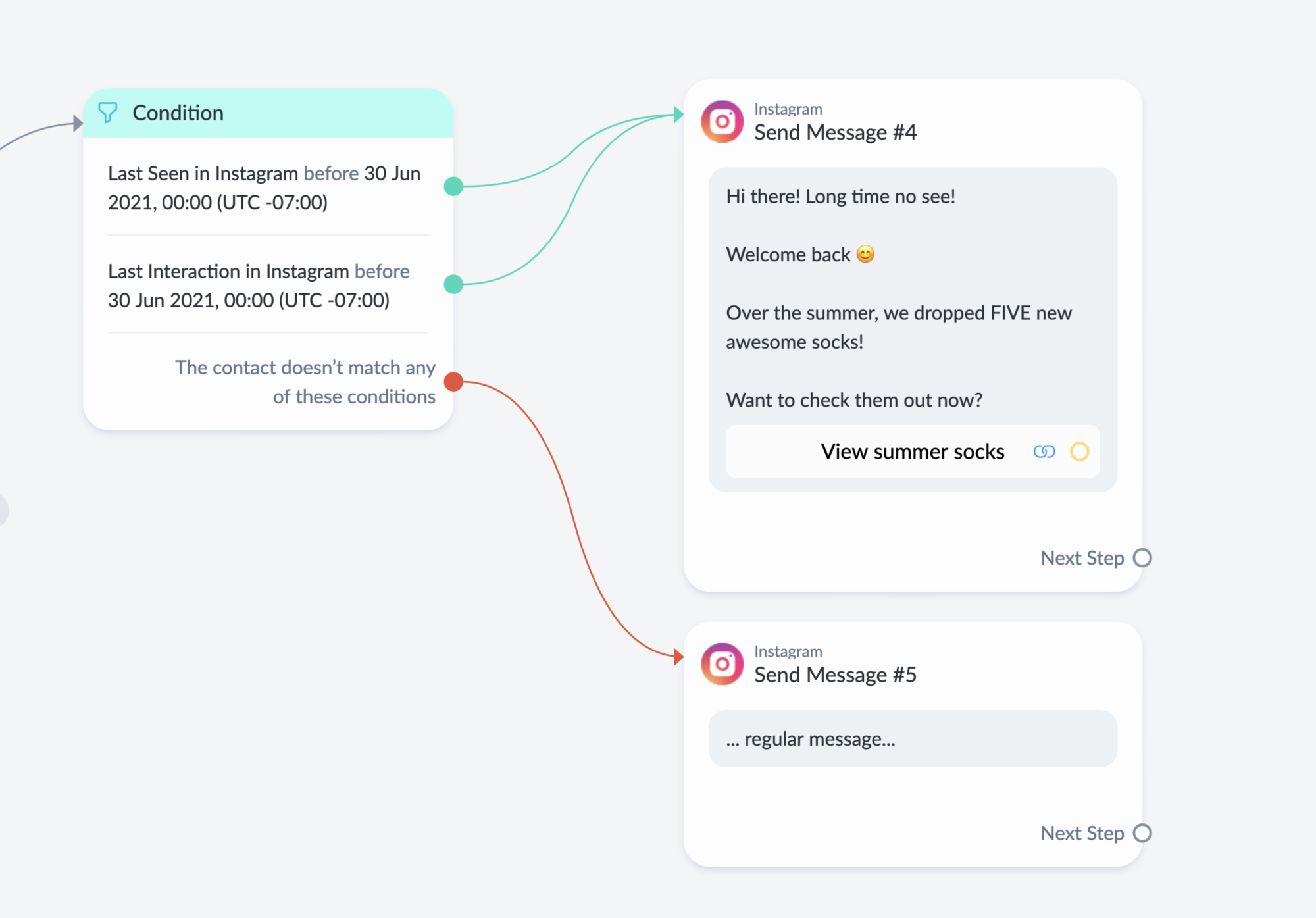Click the yellow connector circle beside the link icon
The width and height of the screenshot is (1316, 918).
point(1080,451)
